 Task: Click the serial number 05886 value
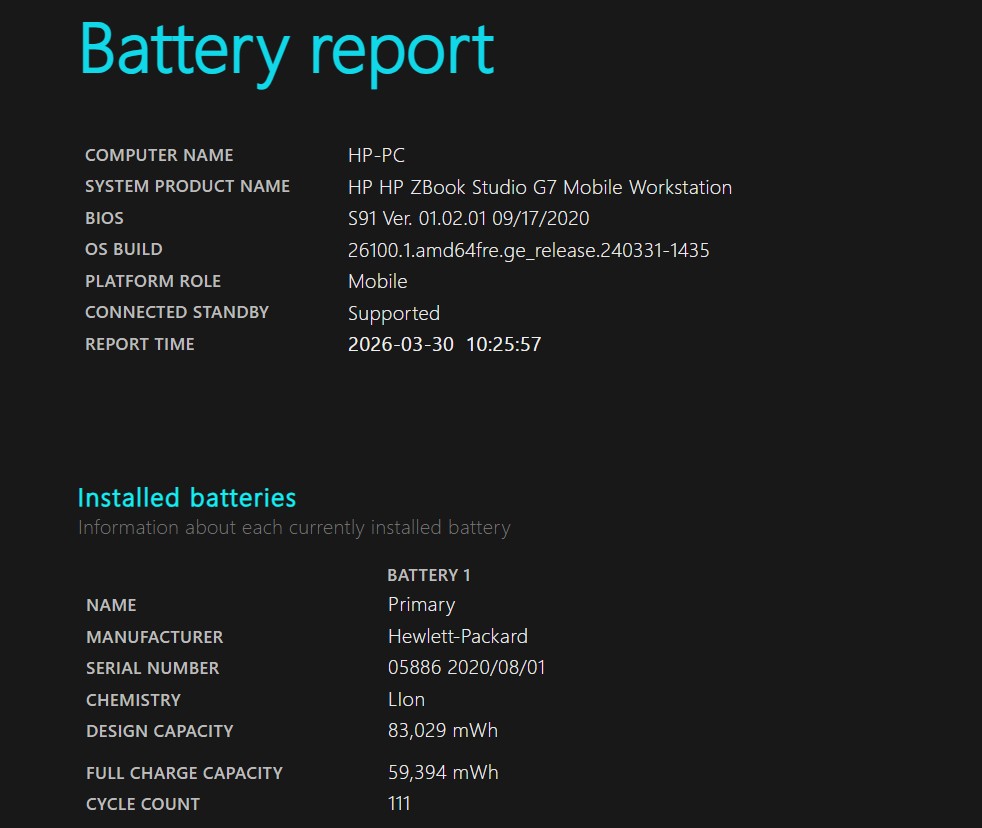(x=466, y=667)
